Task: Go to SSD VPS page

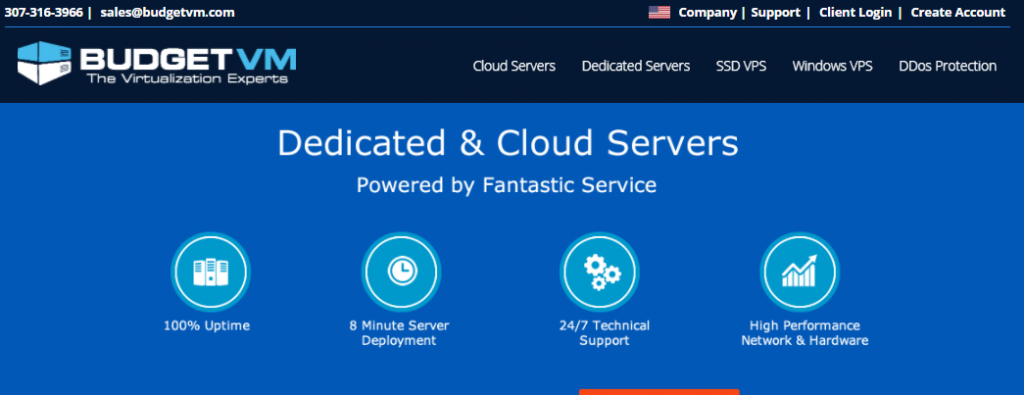Action: click(x=741, y=66)
